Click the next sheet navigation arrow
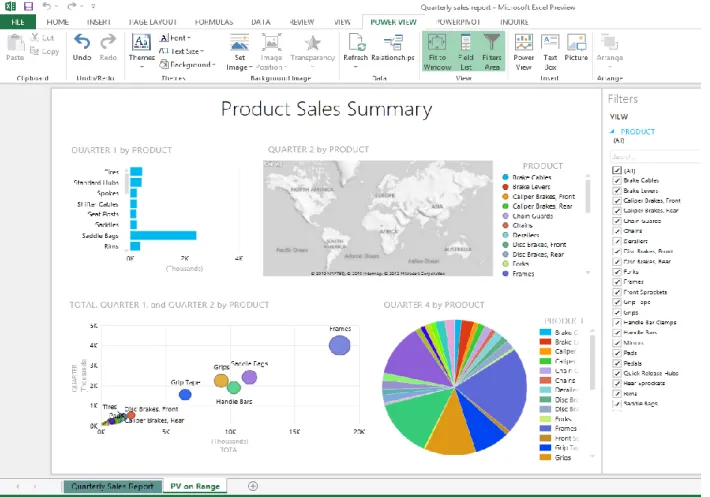710x497 pixels. 35,486
